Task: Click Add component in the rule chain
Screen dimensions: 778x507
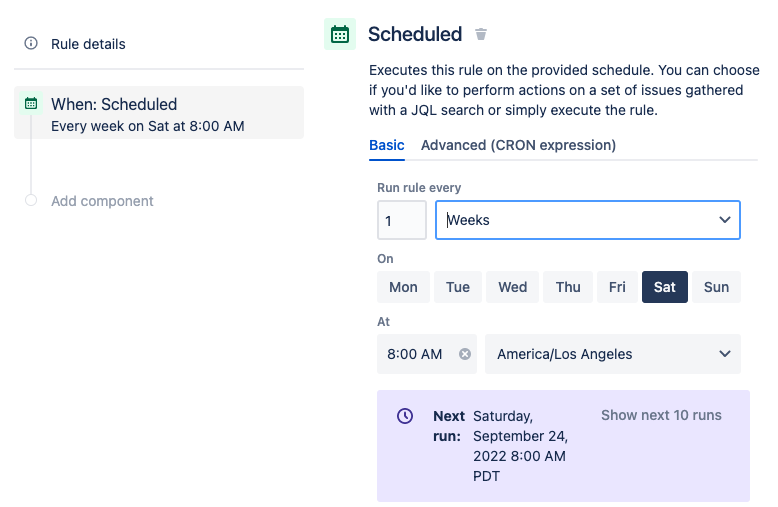Action: 102,201
